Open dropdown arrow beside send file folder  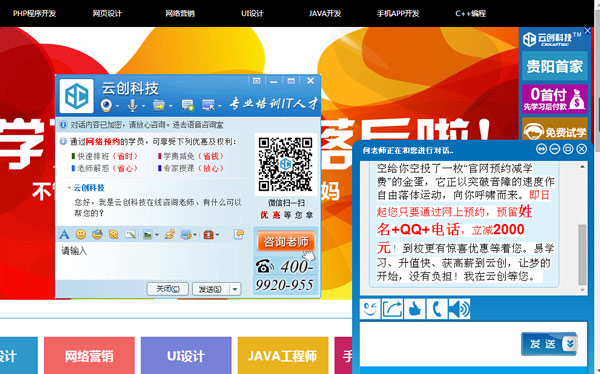tap(170, 106)
